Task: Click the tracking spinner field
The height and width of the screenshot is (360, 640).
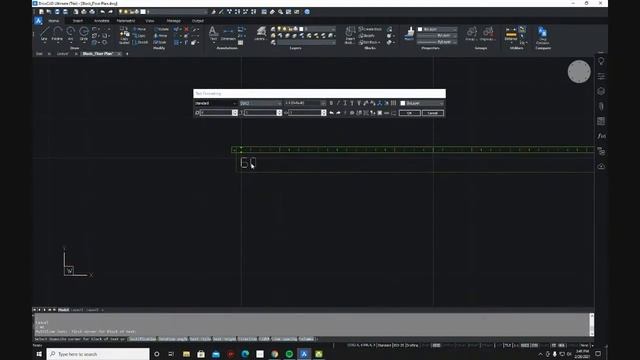Action: tap(262, 113)
